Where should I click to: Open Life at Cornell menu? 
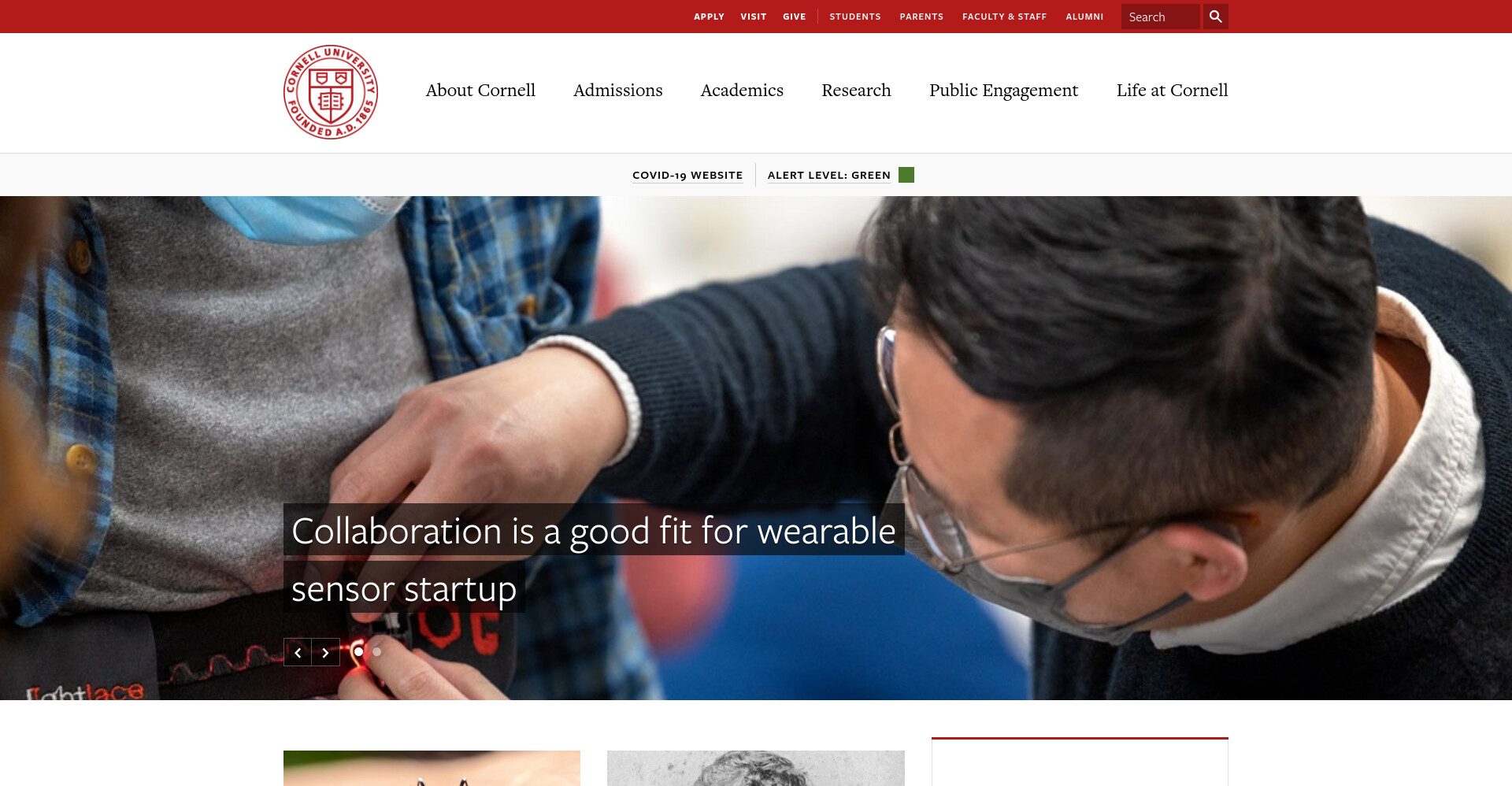[1172, 91]
